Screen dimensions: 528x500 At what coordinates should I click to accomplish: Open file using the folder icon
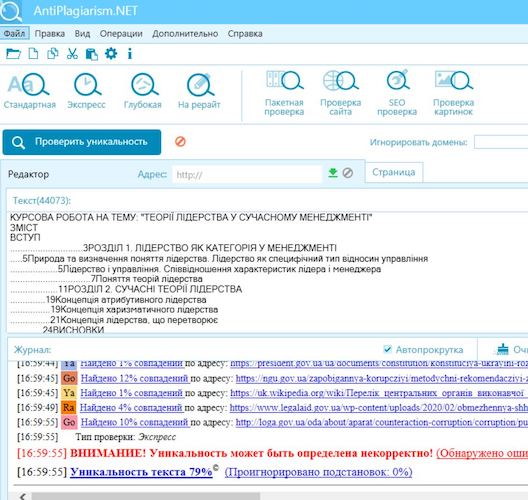pos(13,54)
